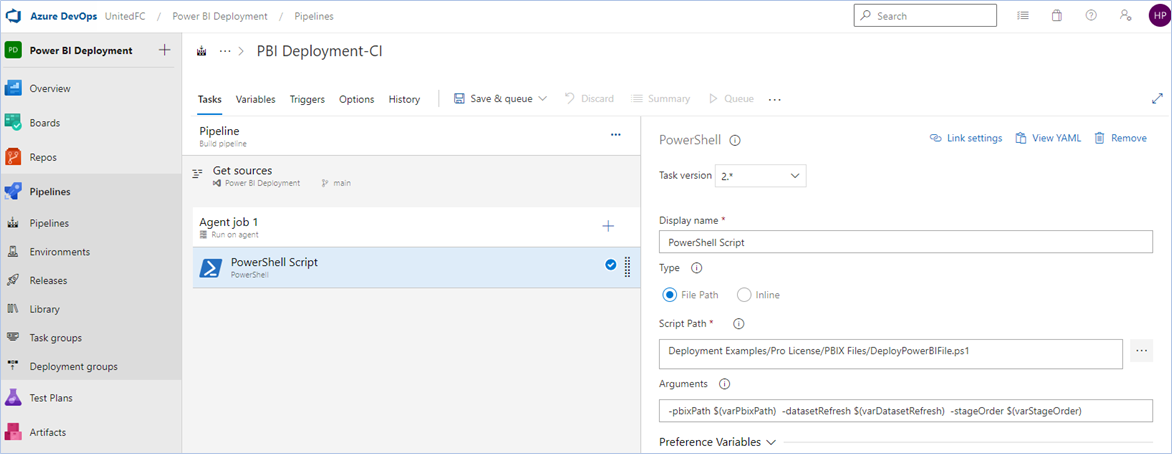Click the drag handle on PowerShell Script task
Screen dimensions: 1172x454
627,266
